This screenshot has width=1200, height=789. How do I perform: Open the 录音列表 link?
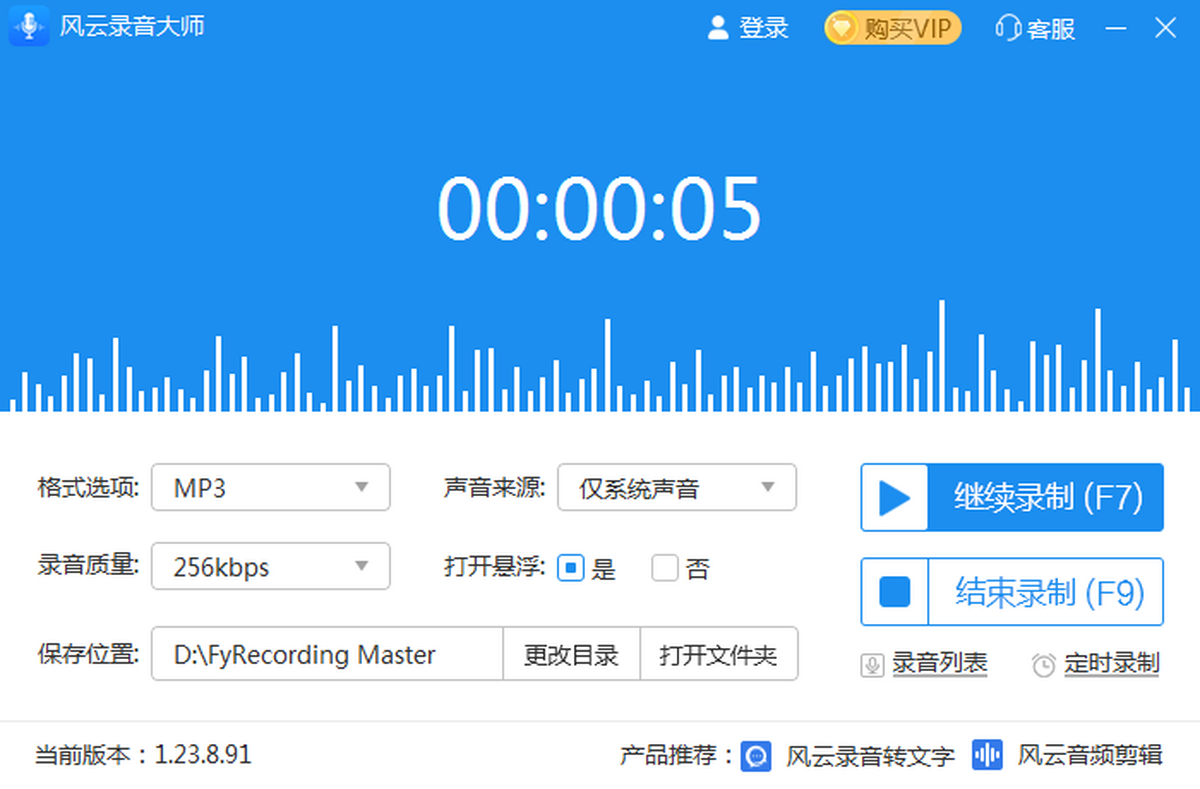click(x=939, y=663)
